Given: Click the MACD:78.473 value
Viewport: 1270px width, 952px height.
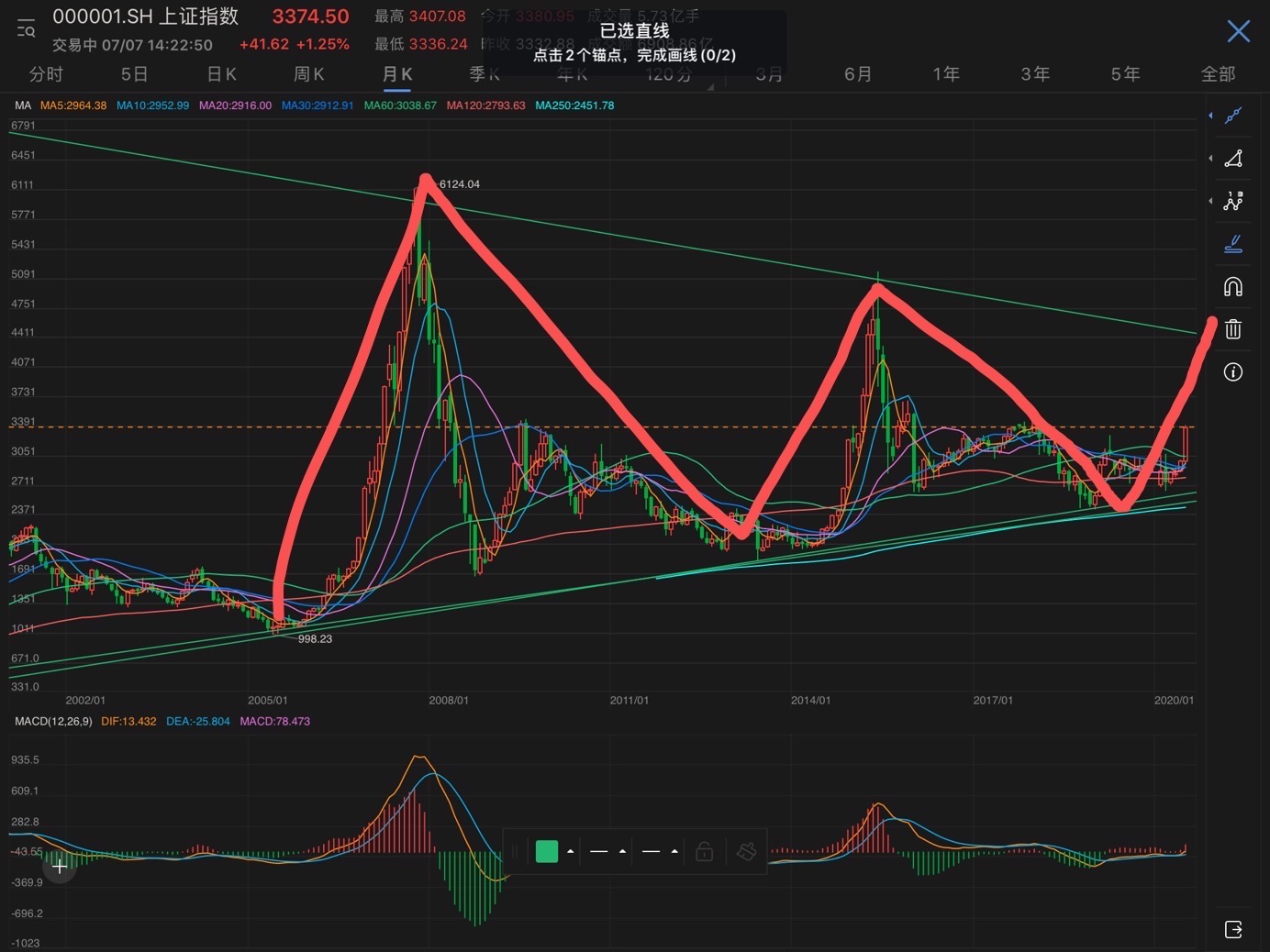Looking at the screenshot, I should tap(275, 722).
